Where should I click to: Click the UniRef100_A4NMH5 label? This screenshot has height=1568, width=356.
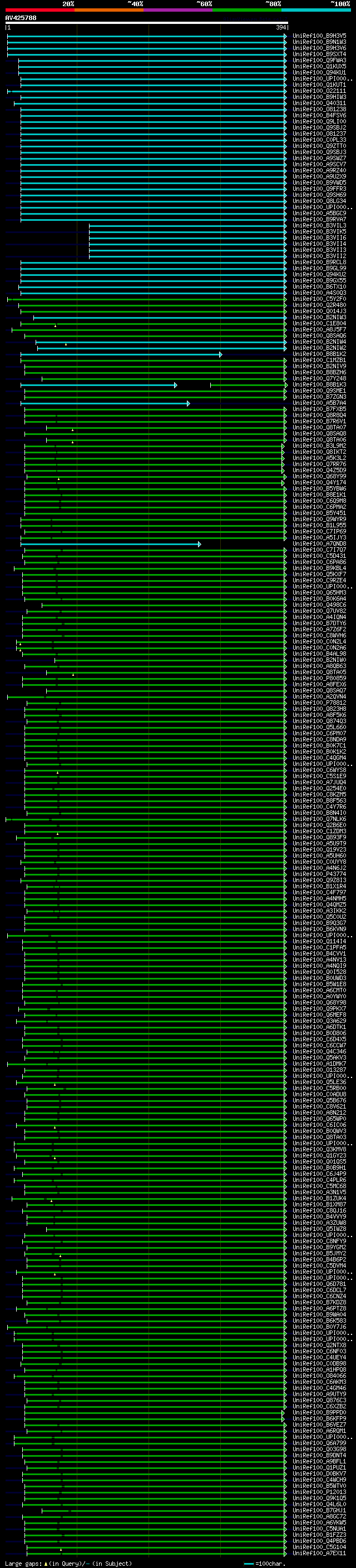[x=319, y=898]
